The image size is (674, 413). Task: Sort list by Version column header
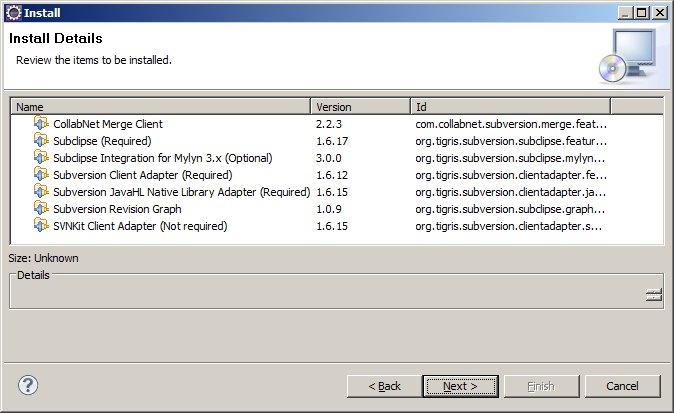360,106
